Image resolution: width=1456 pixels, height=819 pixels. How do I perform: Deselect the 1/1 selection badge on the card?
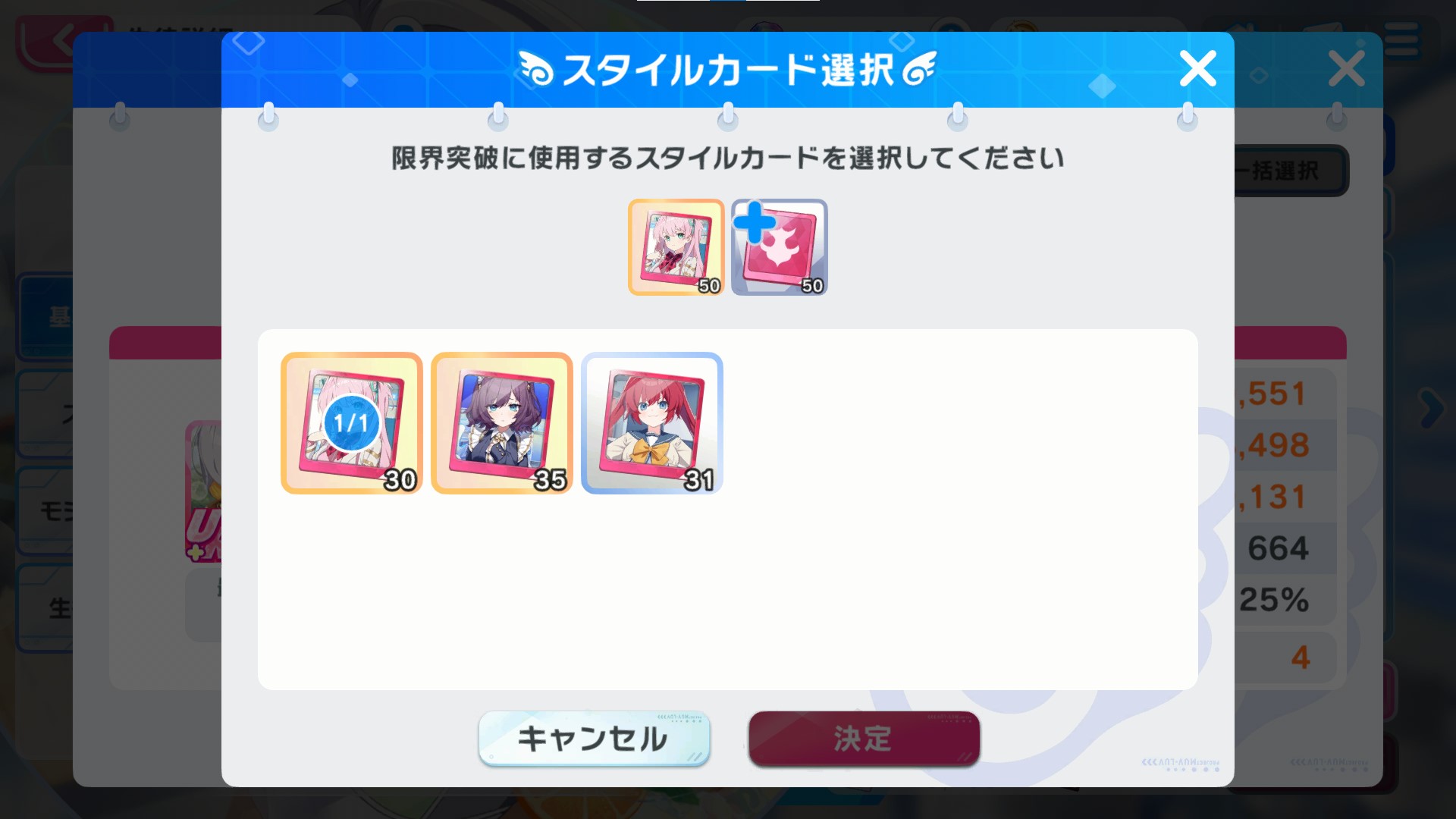[x=351, y=423]
